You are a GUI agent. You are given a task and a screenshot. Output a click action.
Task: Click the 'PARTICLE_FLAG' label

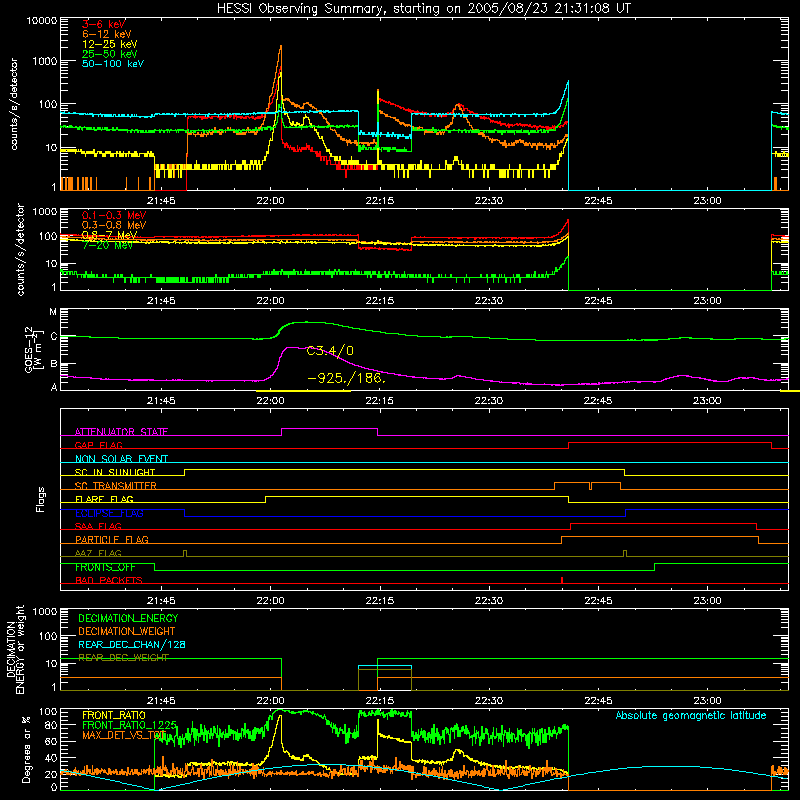tap(112, 539)
